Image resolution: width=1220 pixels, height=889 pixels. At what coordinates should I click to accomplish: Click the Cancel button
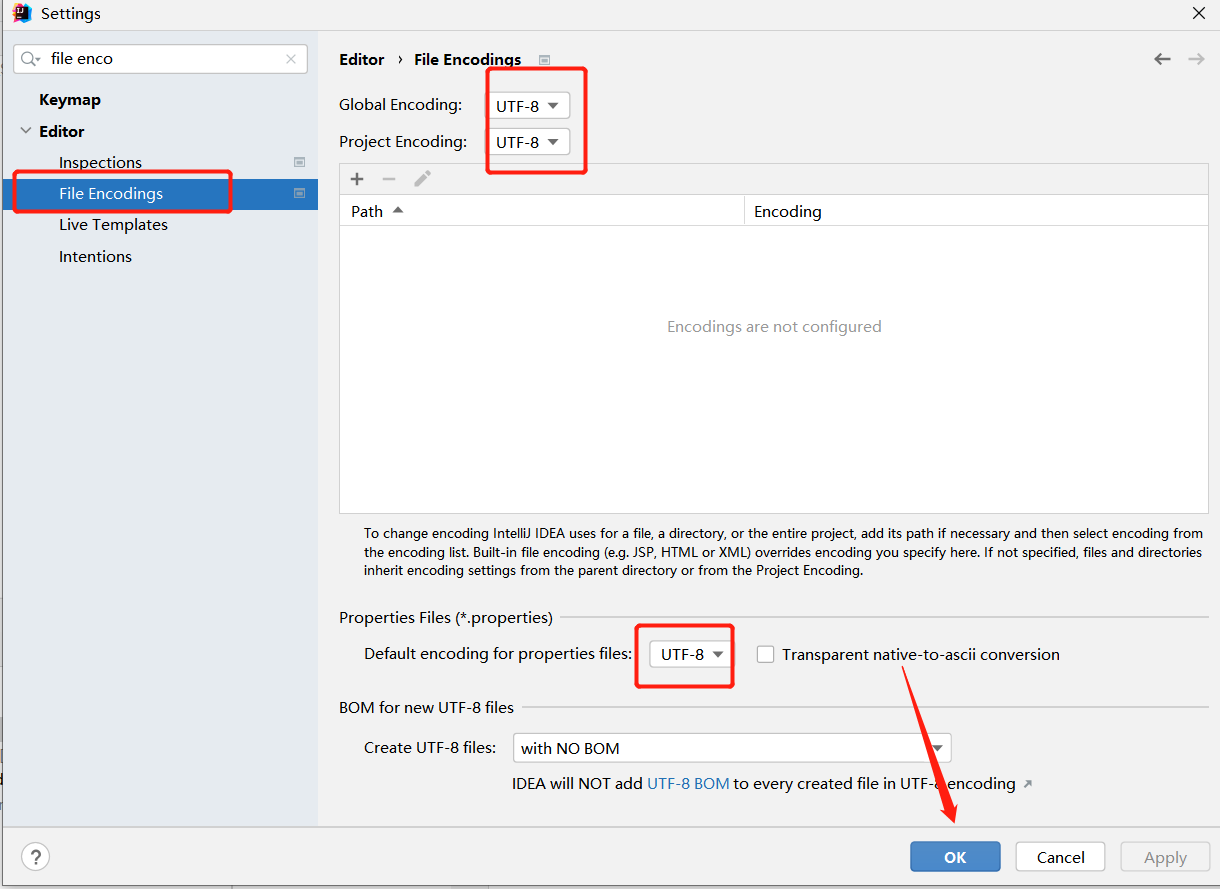pos(1061,857)
